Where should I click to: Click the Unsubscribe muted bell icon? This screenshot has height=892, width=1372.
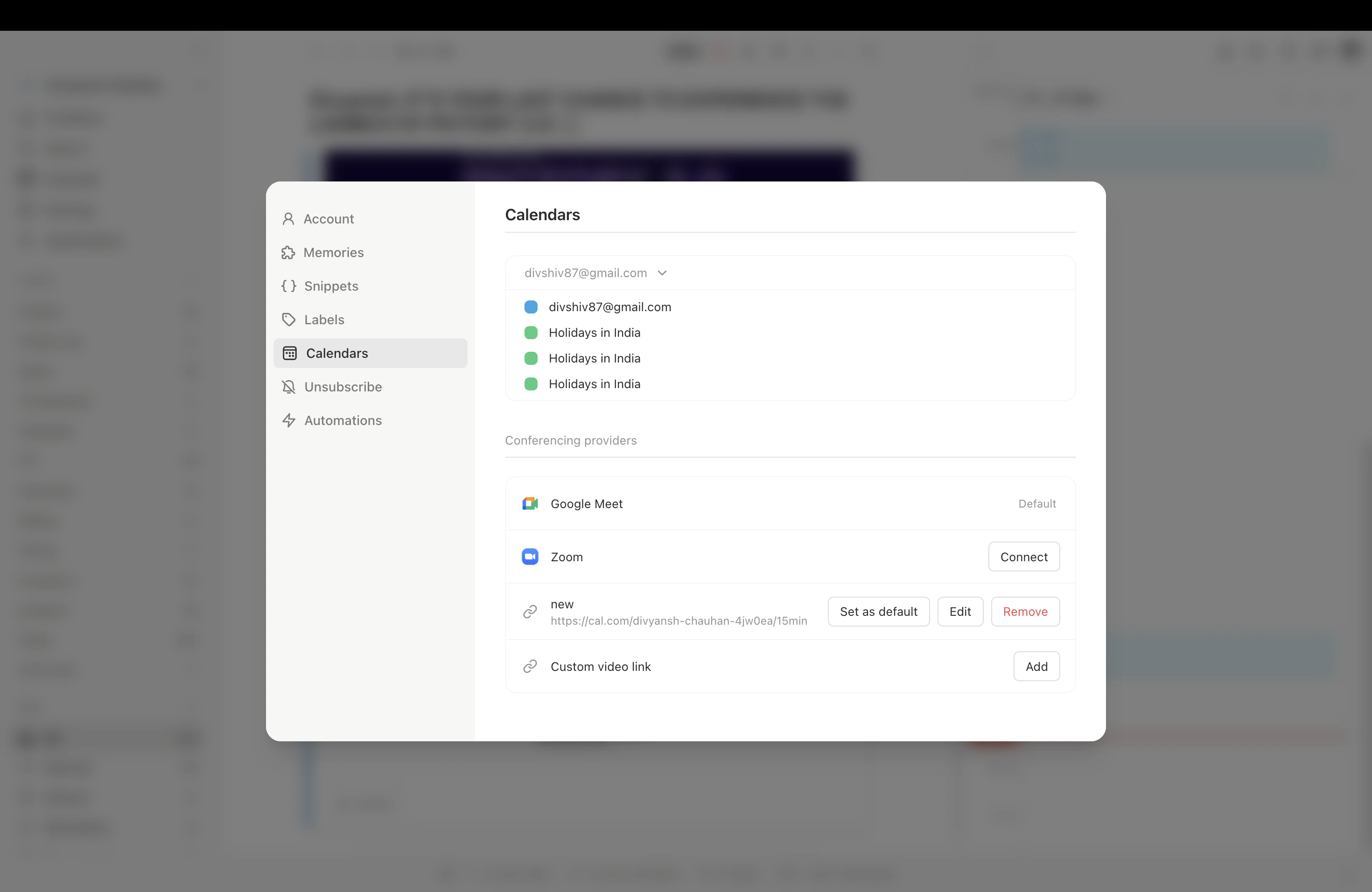coord(289,387)
